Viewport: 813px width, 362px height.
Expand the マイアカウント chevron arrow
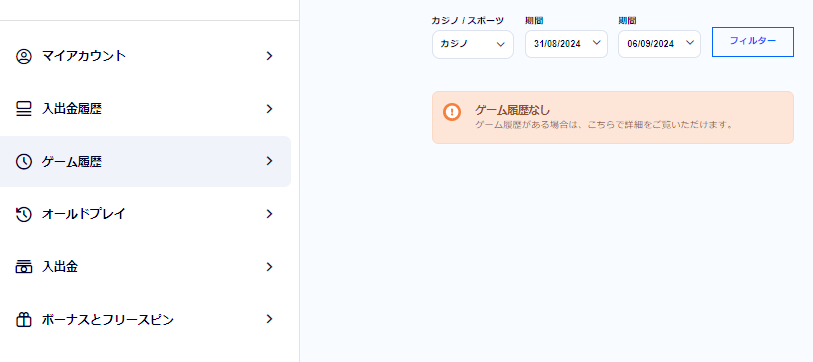point(269,56)
